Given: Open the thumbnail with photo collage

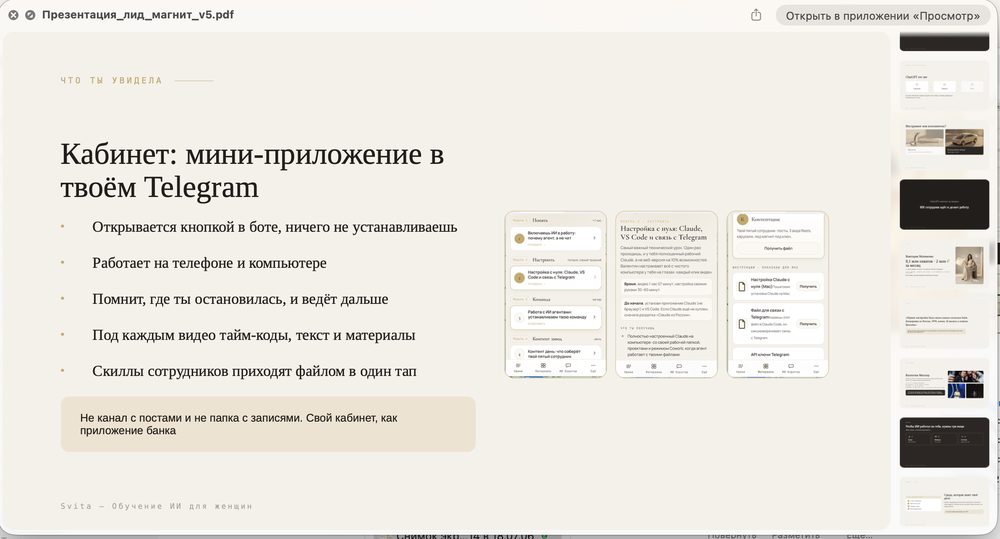Looking at the screenshot, I should (945, 383).
